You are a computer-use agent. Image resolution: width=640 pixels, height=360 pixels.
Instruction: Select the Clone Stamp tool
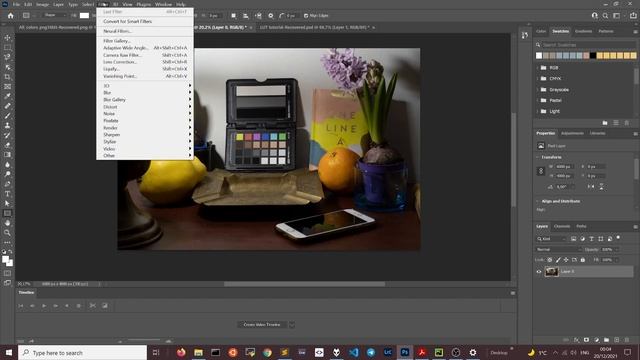tap(7, 126)
